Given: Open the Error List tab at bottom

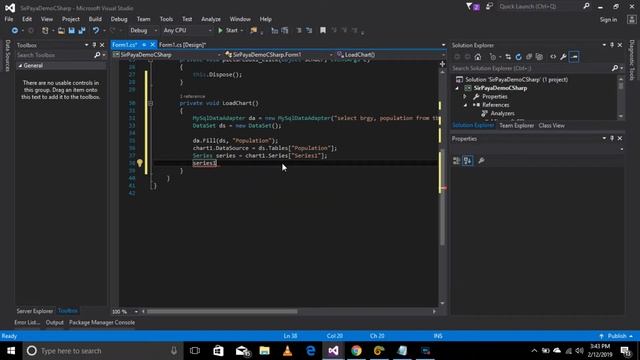Looking at the screenshot, I should point(27,322).
